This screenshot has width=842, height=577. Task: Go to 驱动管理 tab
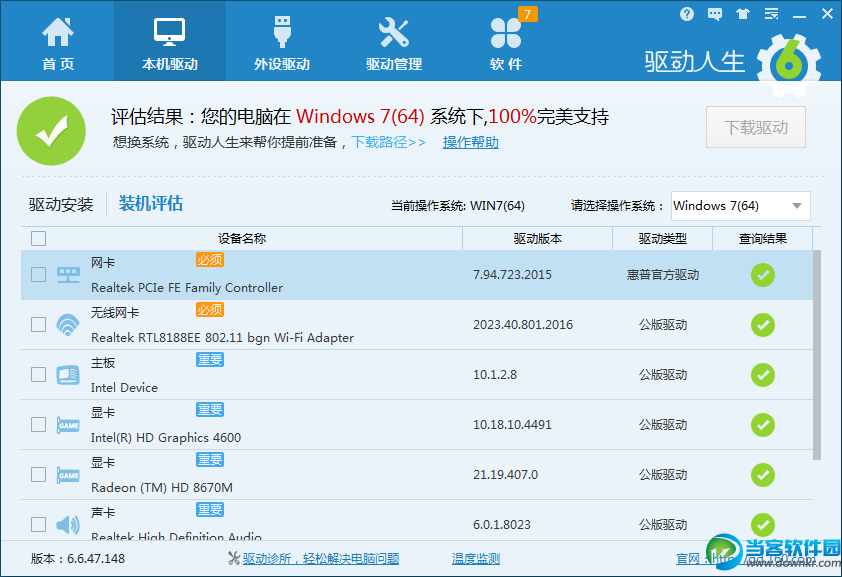(394, 42)
